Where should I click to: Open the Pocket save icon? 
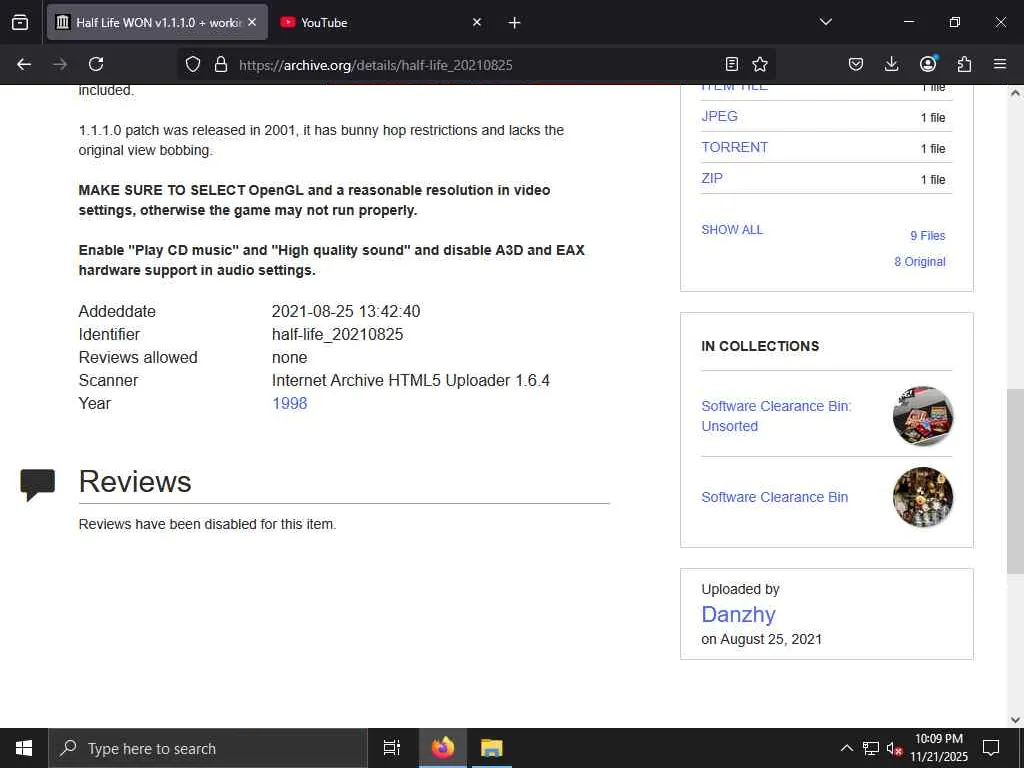click(856, 64)
